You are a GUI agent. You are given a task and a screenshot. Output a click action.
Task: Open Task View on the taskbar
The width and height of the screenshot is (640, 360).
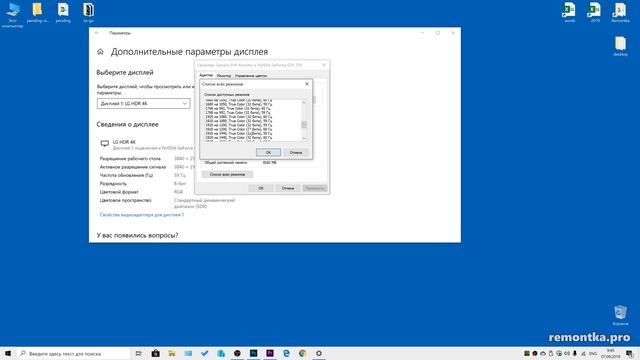[139, 353]
